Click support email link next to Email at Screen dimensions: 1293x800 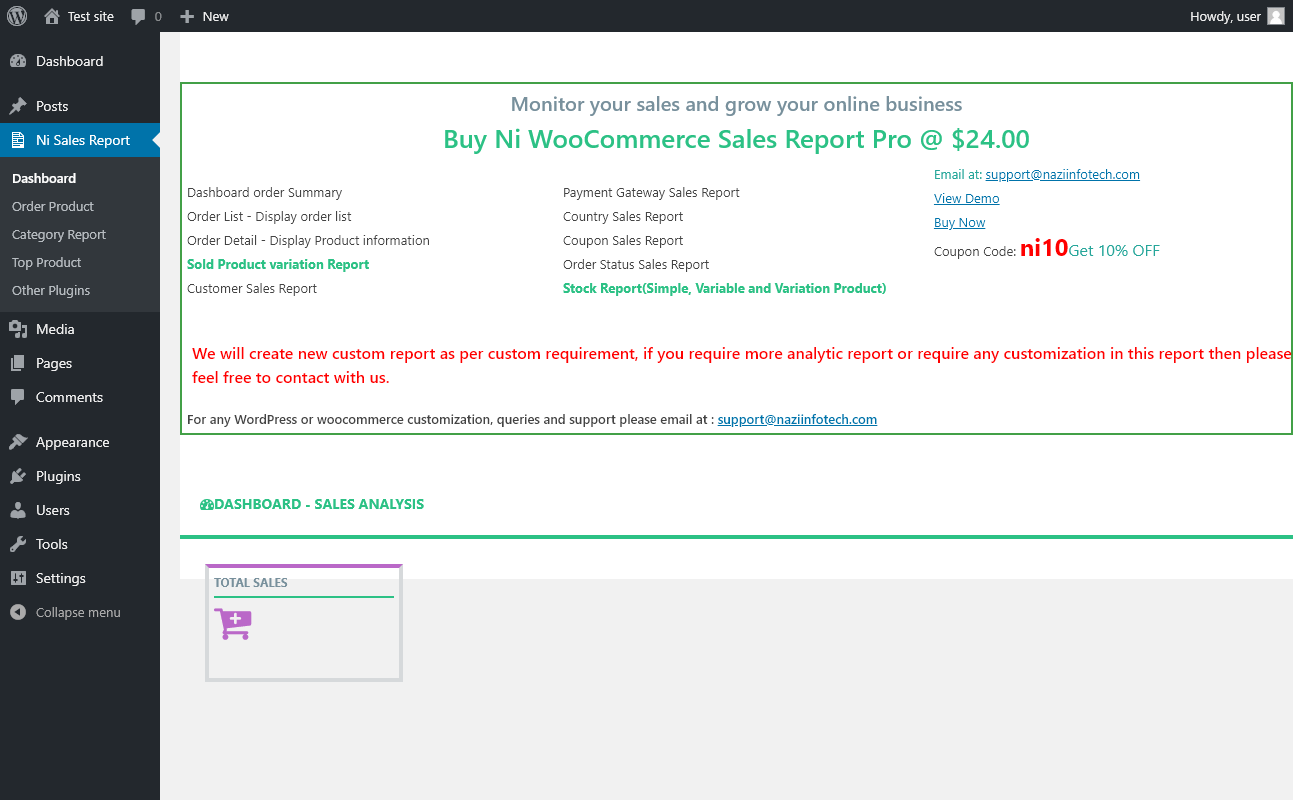pyautogui.click(x=1062, y=174)
